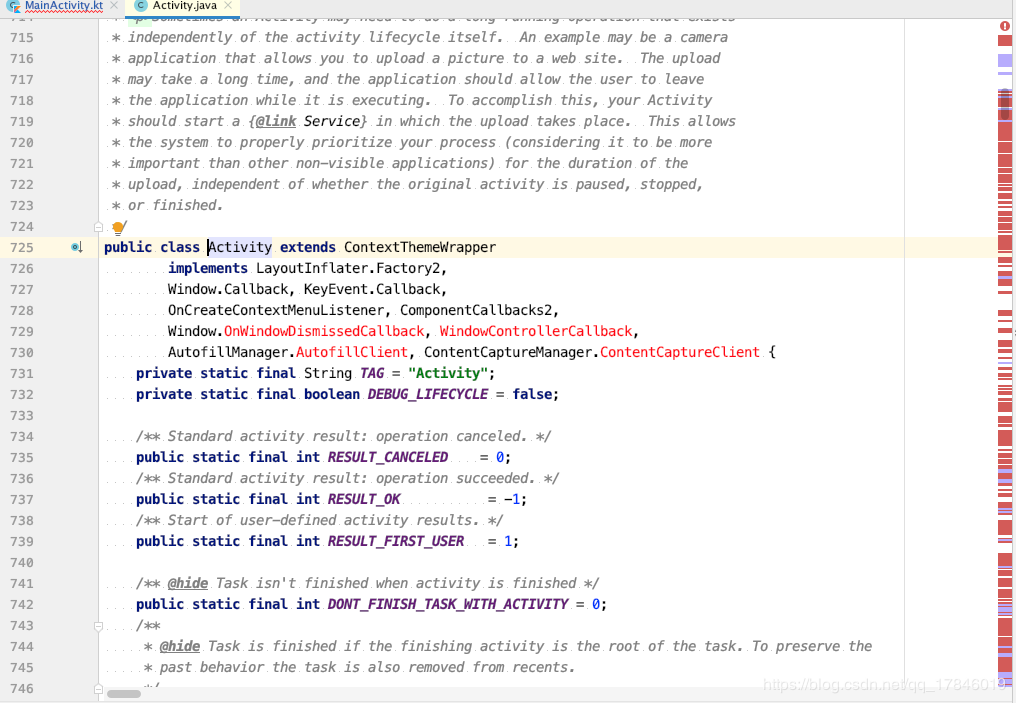Toggle the fold marker at line 746

click(x=98, y=689)
